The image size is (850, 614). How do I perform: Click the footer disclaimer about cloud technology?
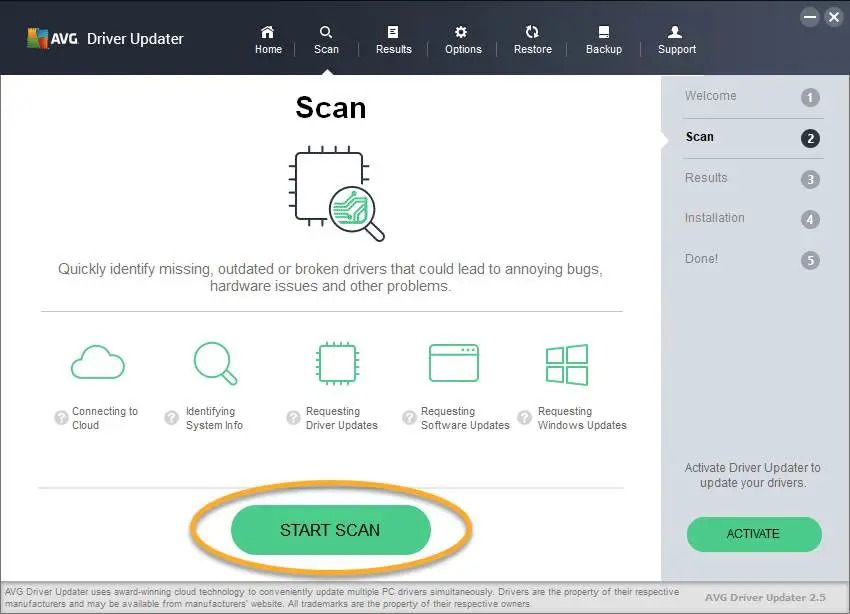click(342, 598)
